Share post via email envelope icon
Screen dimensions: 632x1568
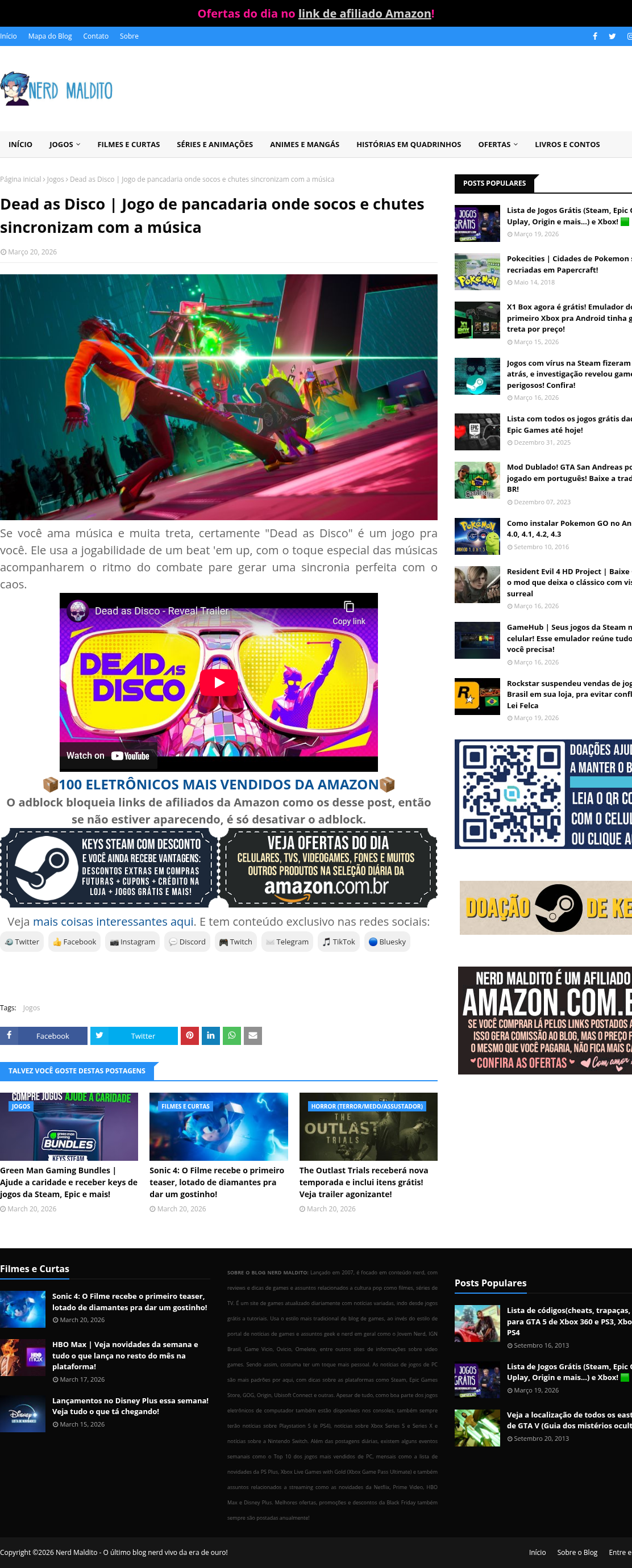click(253, 1035)
